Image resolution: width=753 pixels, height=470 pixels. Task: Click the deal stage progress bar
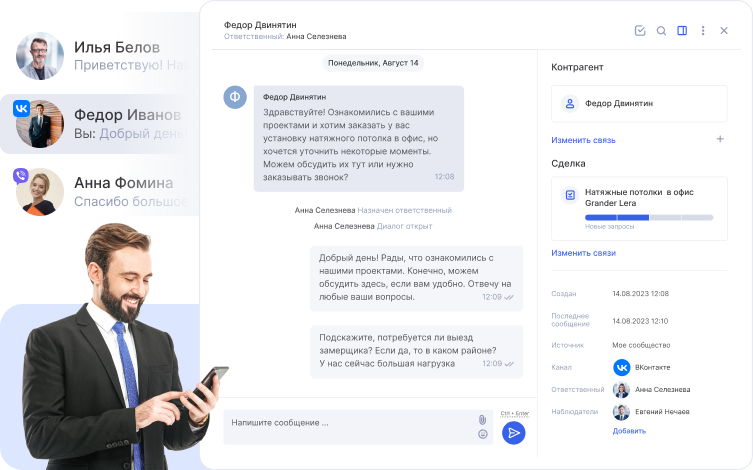(648, 217)
